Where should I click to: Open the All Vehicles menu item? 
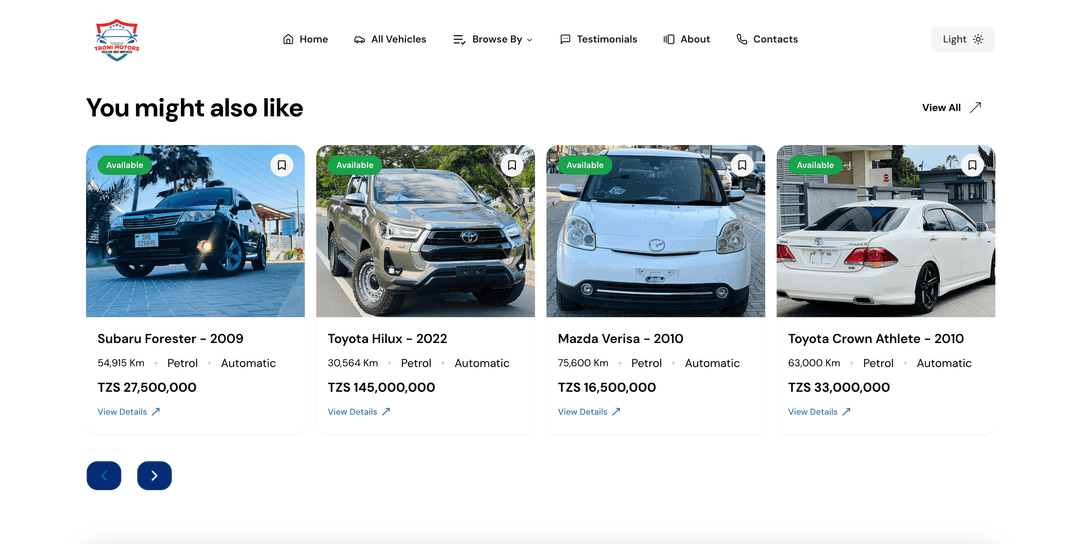(390, 39)
